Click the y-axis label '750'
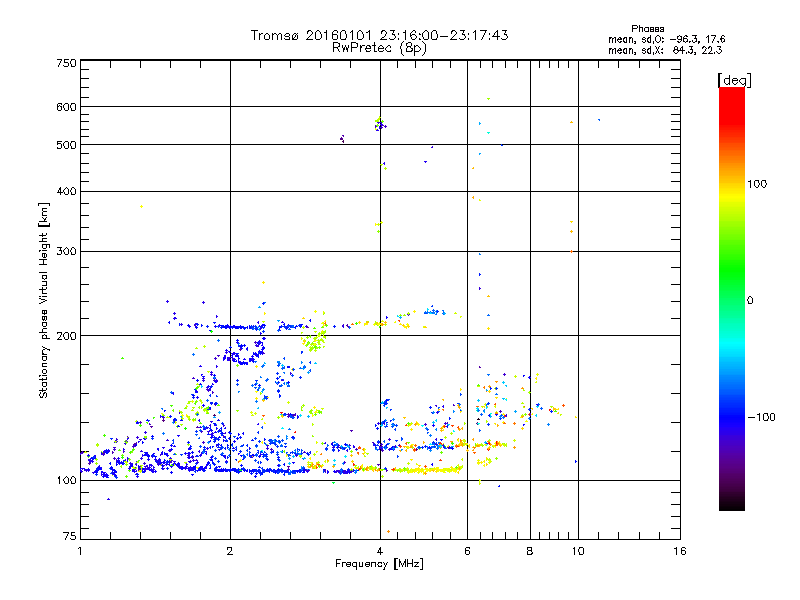Screen dimensions: 800x600 pos(66,63)
